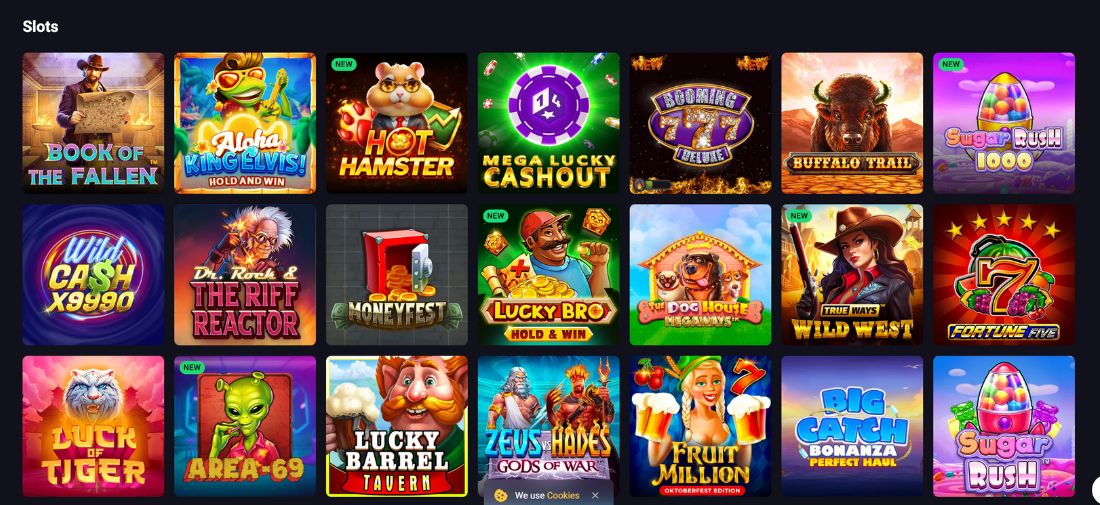This screenshot has width=1100, height=505.
Task: Open The Dog House Megaways
Action: click(700, 275)
